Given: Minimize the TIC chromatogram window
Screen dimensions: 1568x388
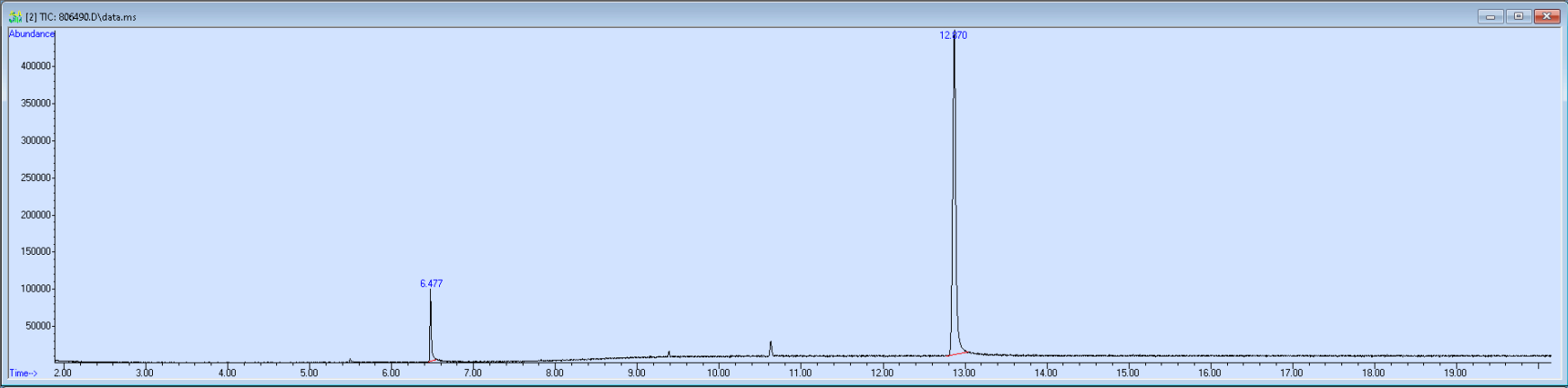Looking at the screenshot, I should click(x=1491, y=16).
